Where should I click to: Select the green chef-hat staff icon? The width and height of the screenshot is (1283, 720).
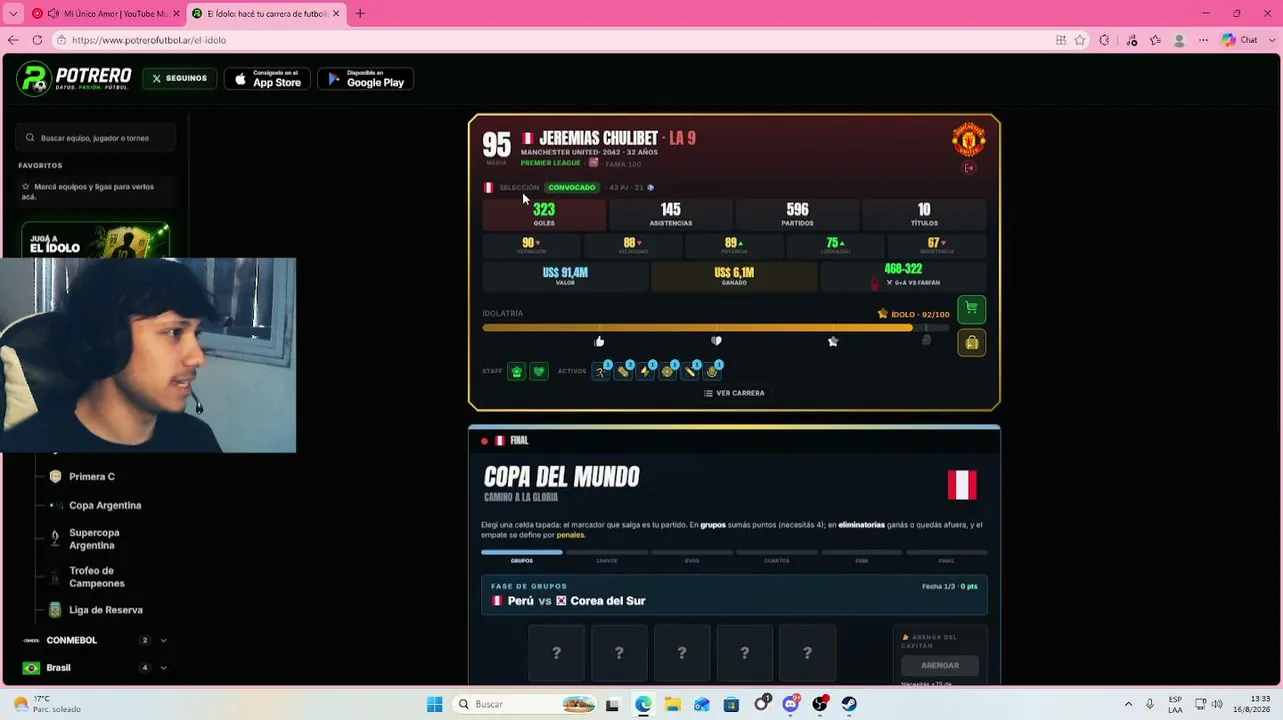click(x=516, y=371)
